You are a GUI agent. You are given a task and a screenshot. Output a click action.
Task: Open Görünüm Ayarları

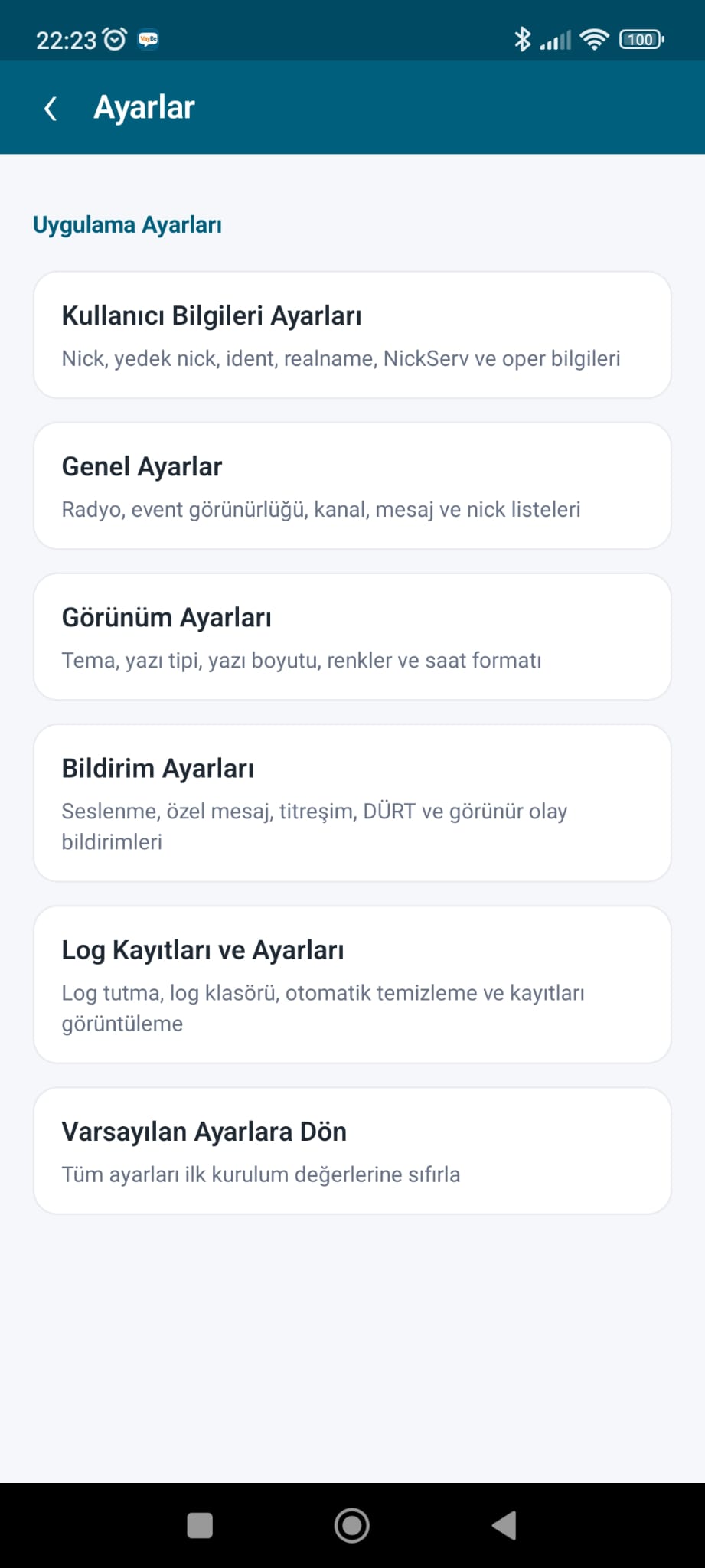[352, 636]
